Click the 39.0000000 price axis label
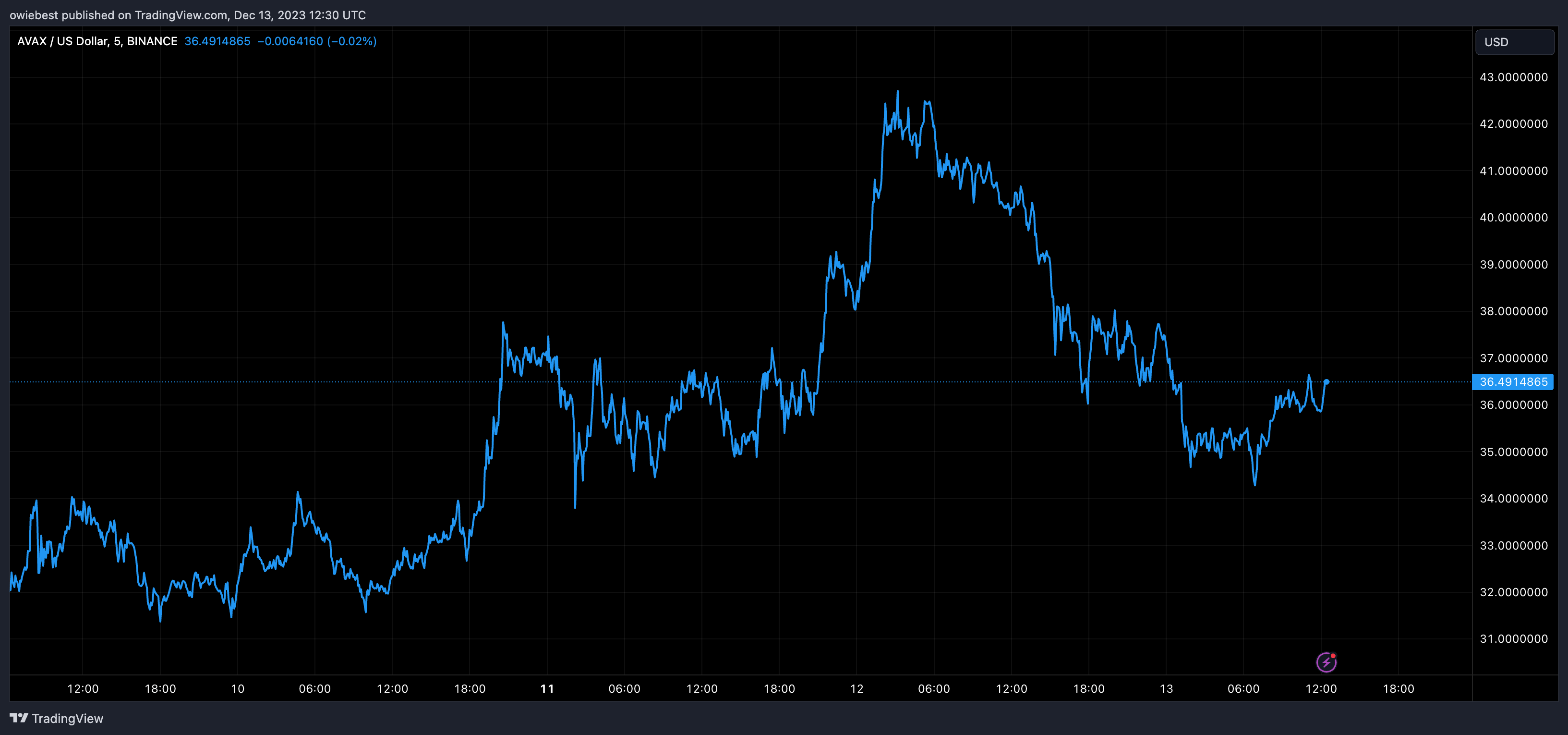This screenshot has width=1568, height=735. (x=1514, y=264)
